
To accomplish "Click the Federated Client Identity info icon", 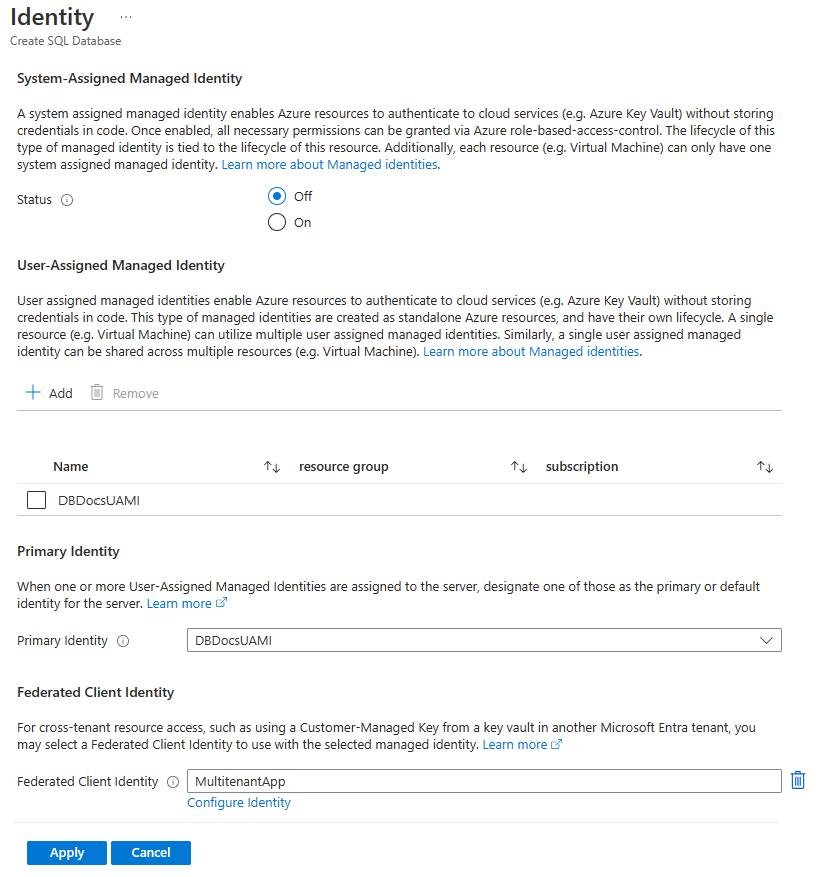I will tap(173, 782).
